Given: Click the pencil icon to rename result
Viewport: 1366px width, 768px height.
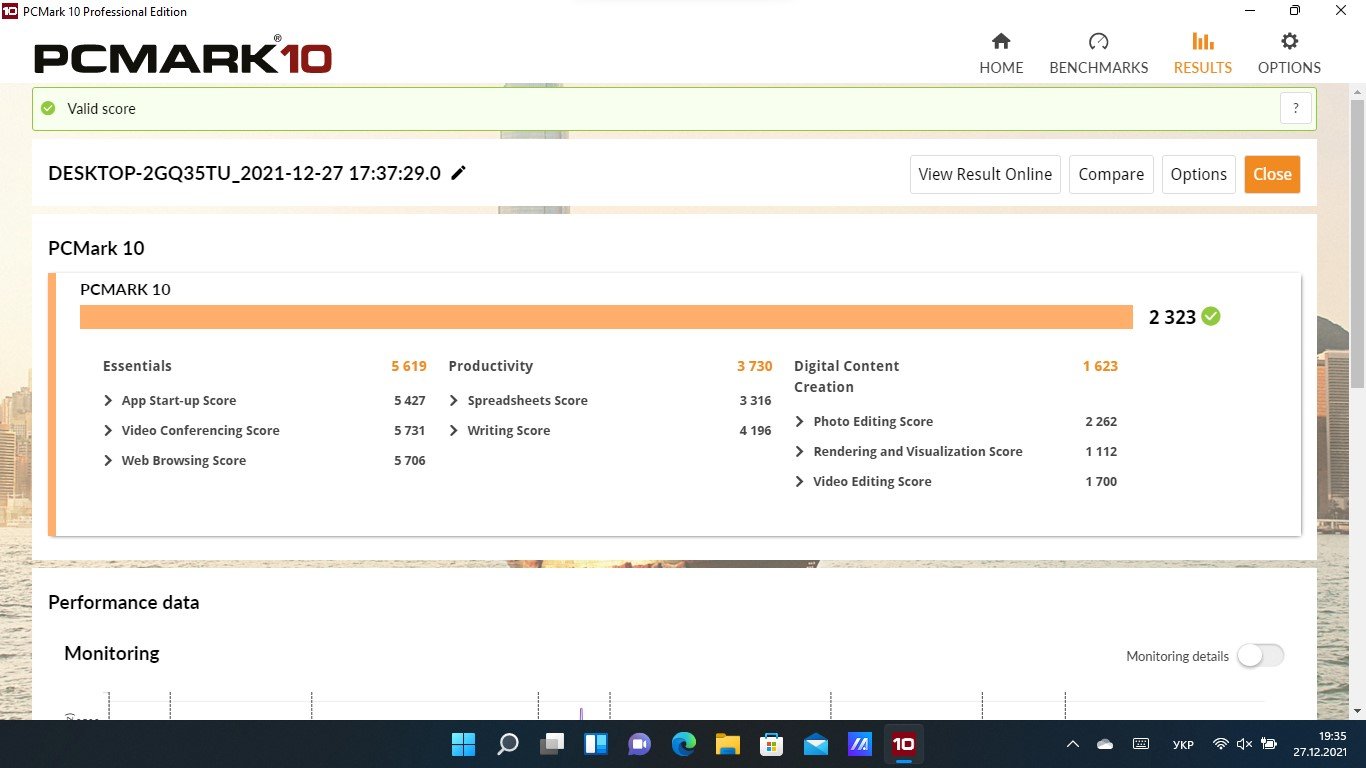Looking at the screenshot, I should [458, 173].
